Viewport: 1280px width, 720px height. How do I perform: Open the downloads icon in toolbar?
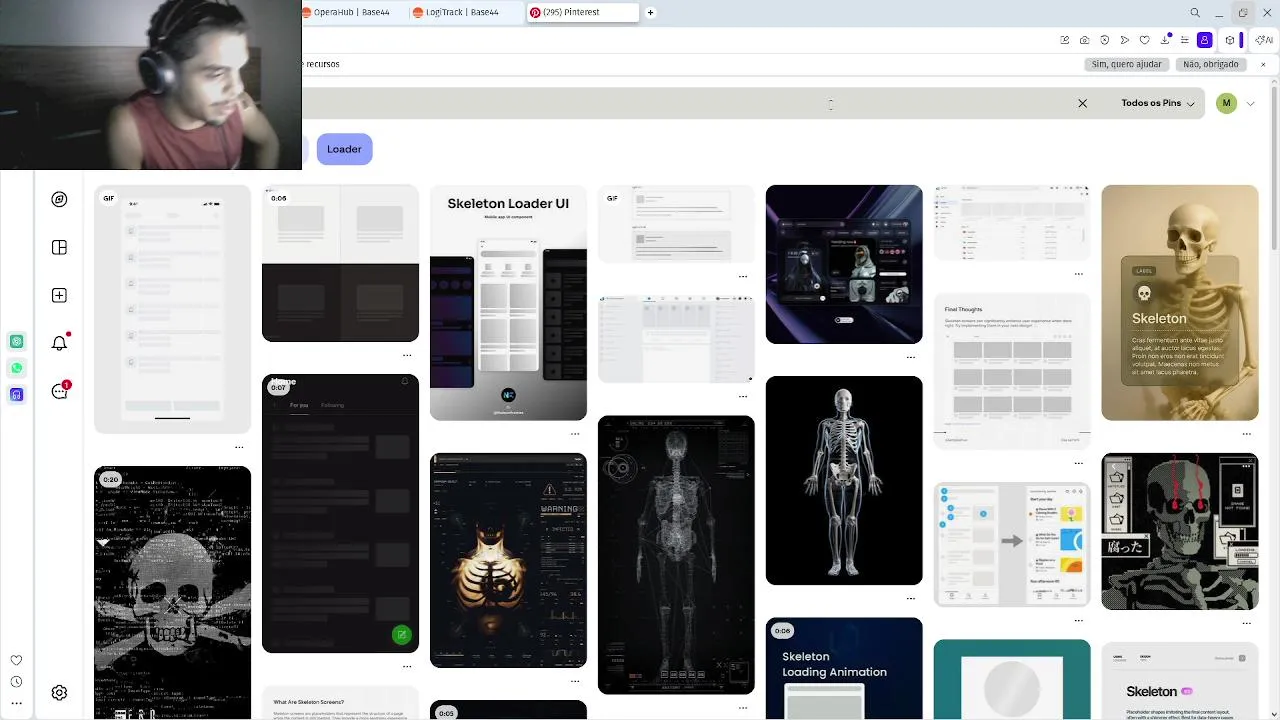point(1165,40)
